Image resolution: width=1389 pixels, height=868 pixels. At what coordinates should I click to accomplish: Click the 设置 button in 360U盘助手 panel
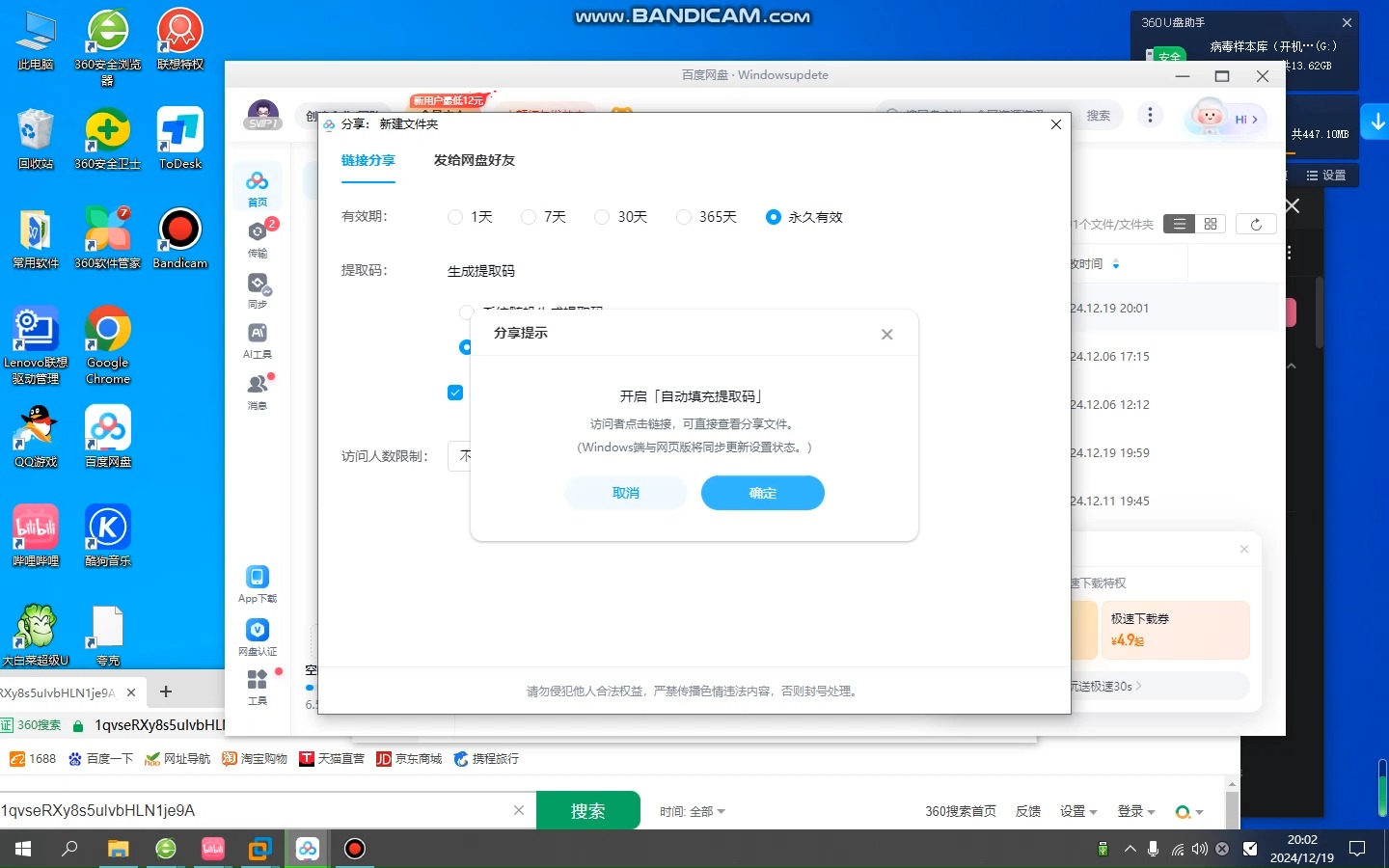tap(1325, 176)
